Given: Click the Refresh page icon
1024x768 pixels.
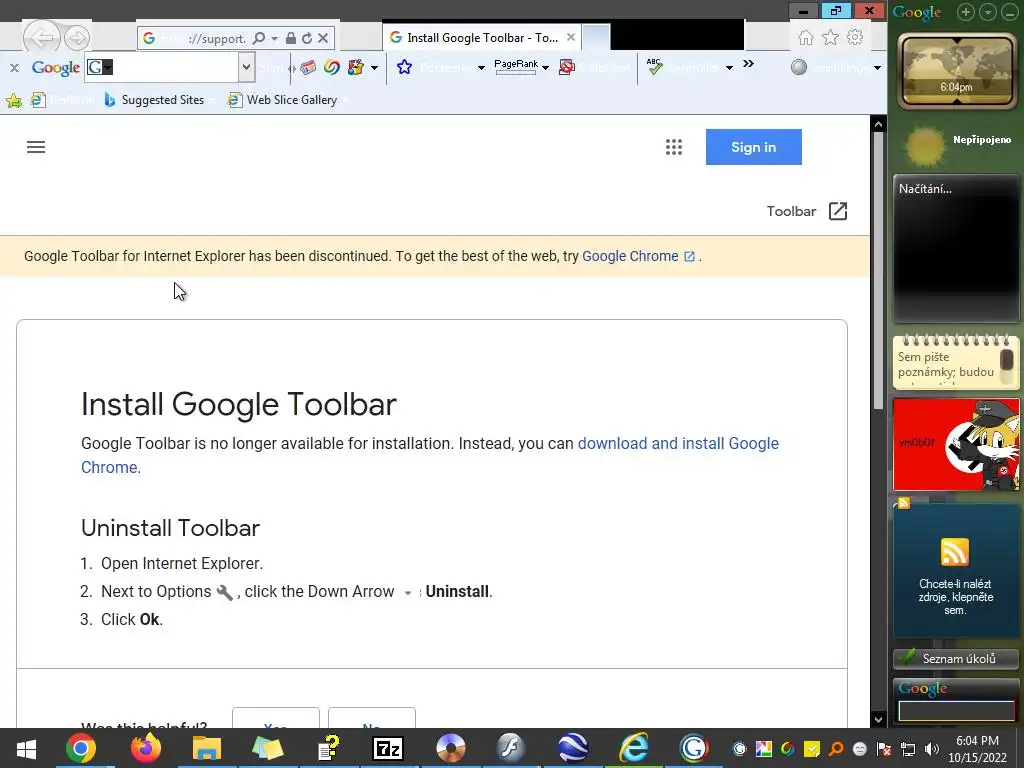Looking at the screenshot, I should [307, 39].
